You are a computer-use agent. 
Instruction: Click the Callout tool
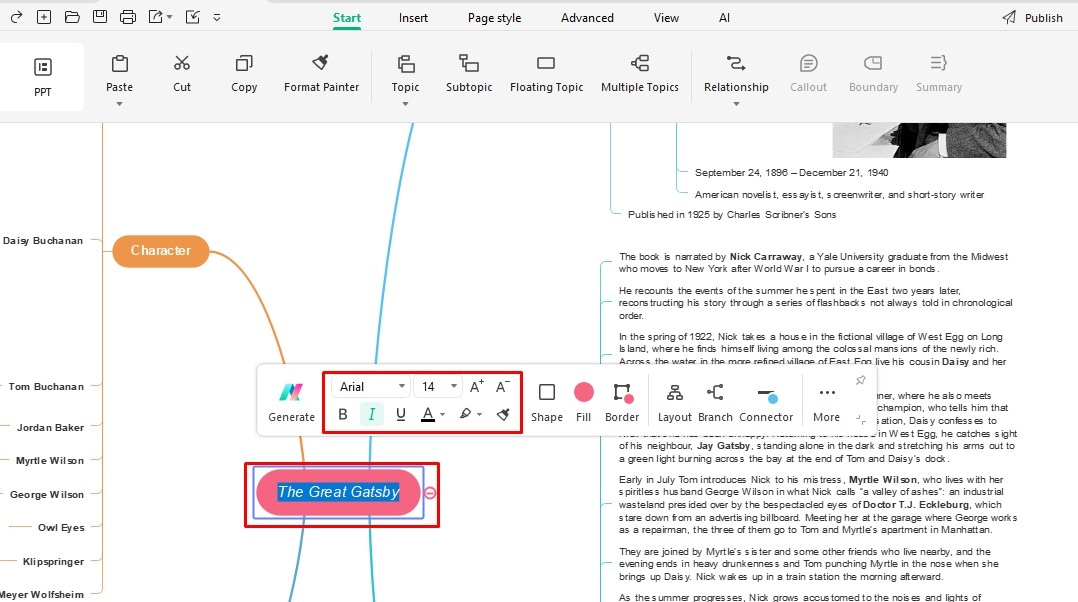[808, 73]
